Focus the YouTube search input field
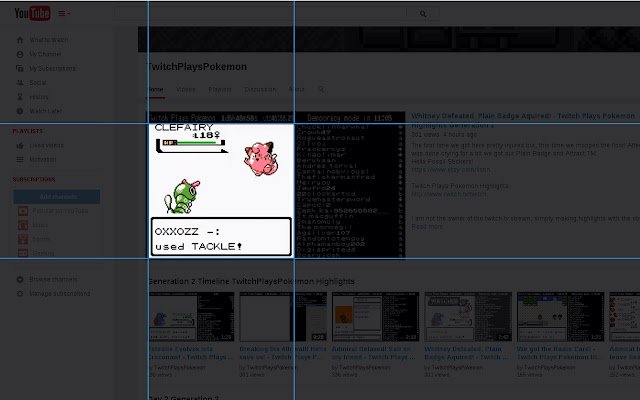 [261, 13]
